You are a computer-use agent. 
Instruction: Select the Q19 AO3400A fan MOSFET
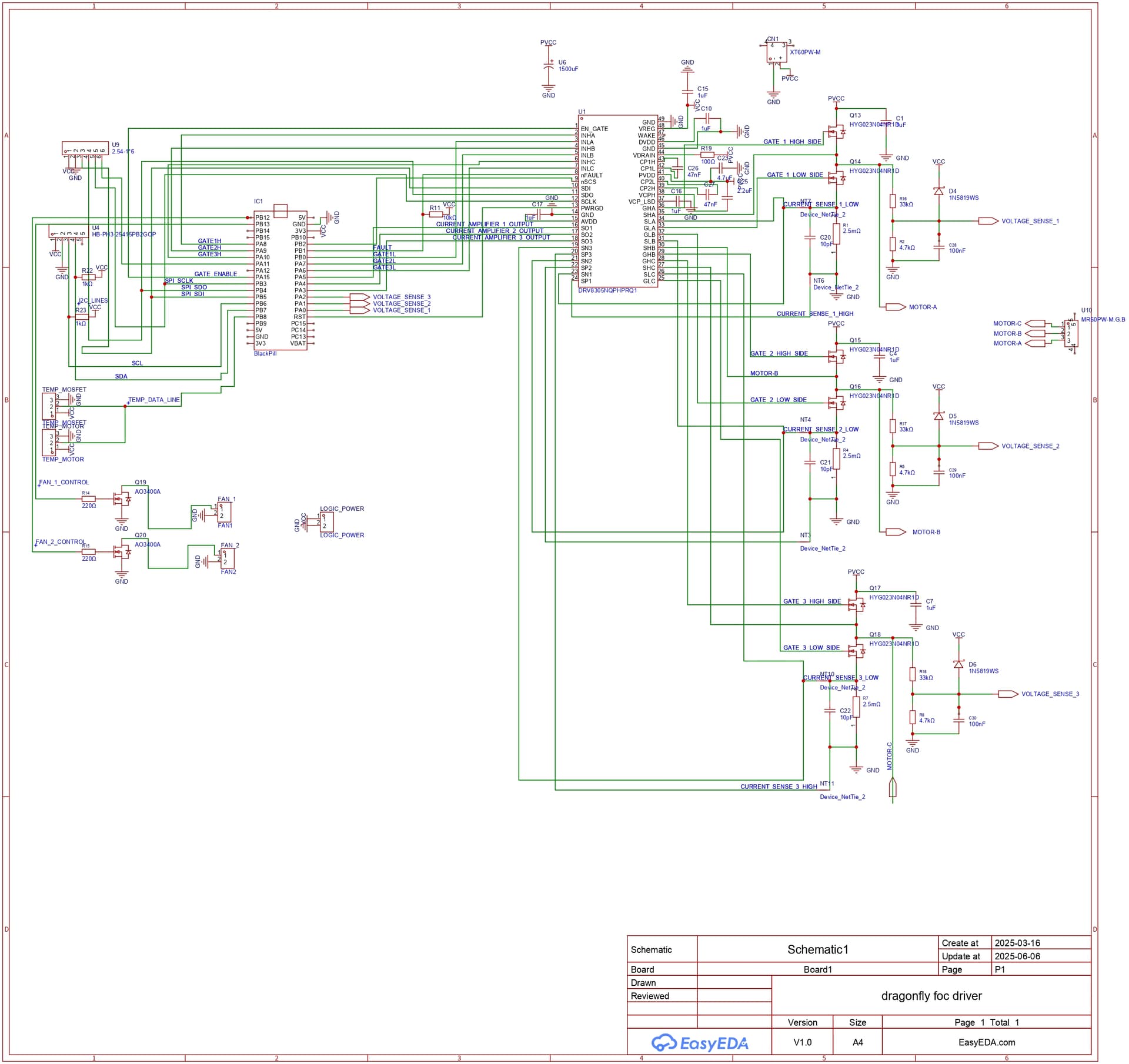click(123, 500)
